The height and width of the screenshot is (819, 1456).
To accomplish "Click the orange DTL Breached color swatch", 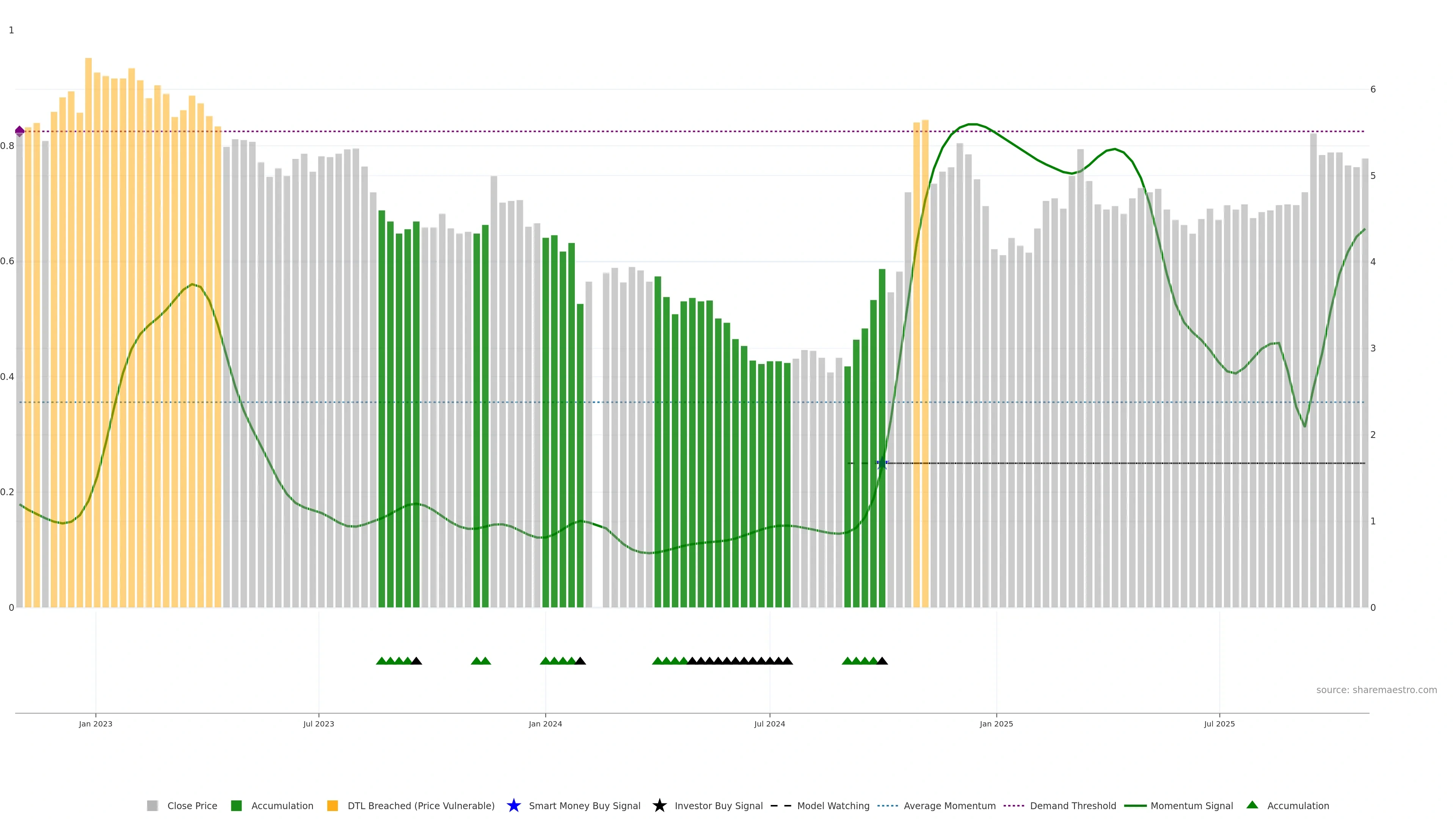I will [x=333, y=805].
